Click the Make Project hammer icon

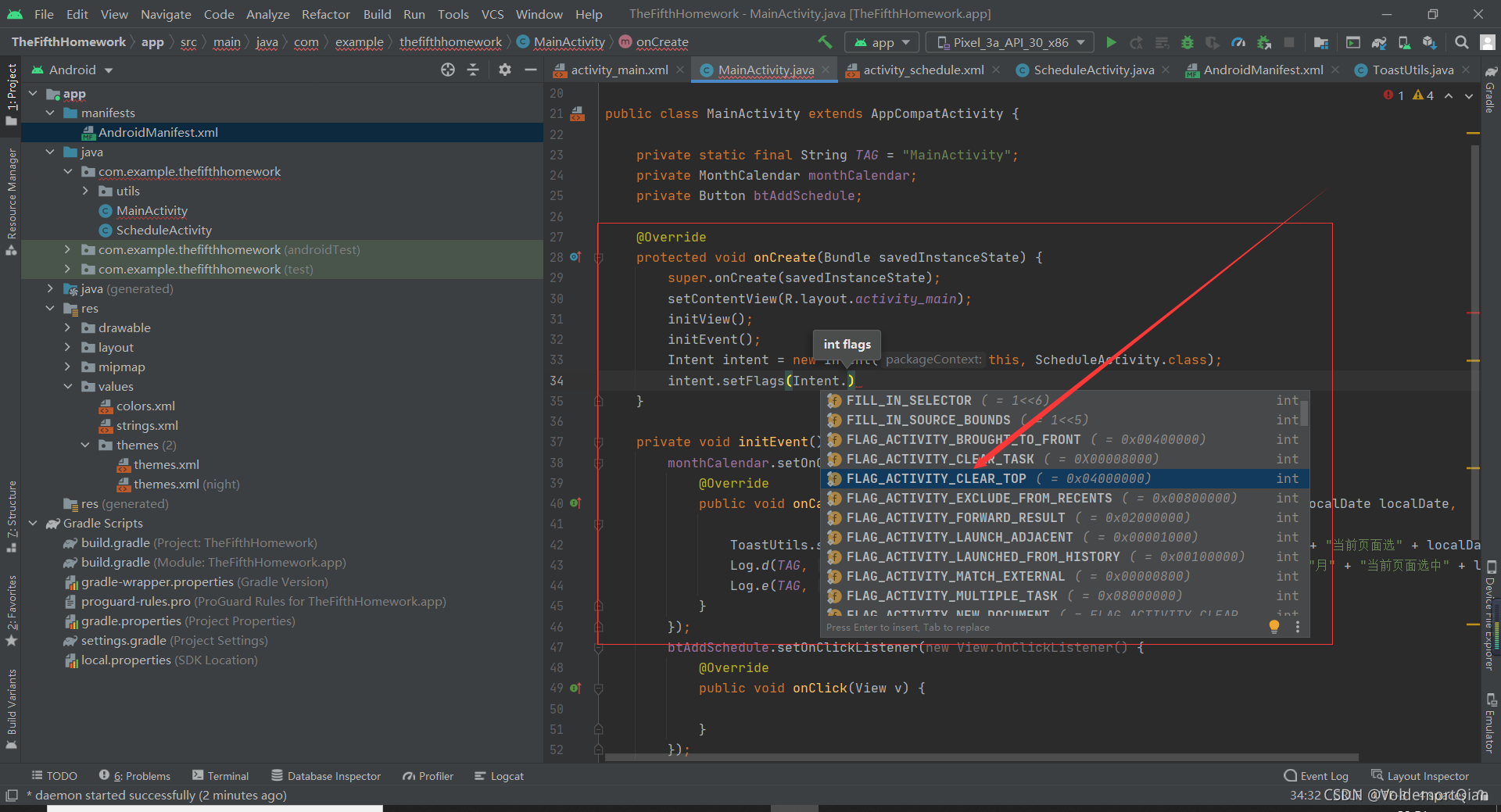coord(825,42)
